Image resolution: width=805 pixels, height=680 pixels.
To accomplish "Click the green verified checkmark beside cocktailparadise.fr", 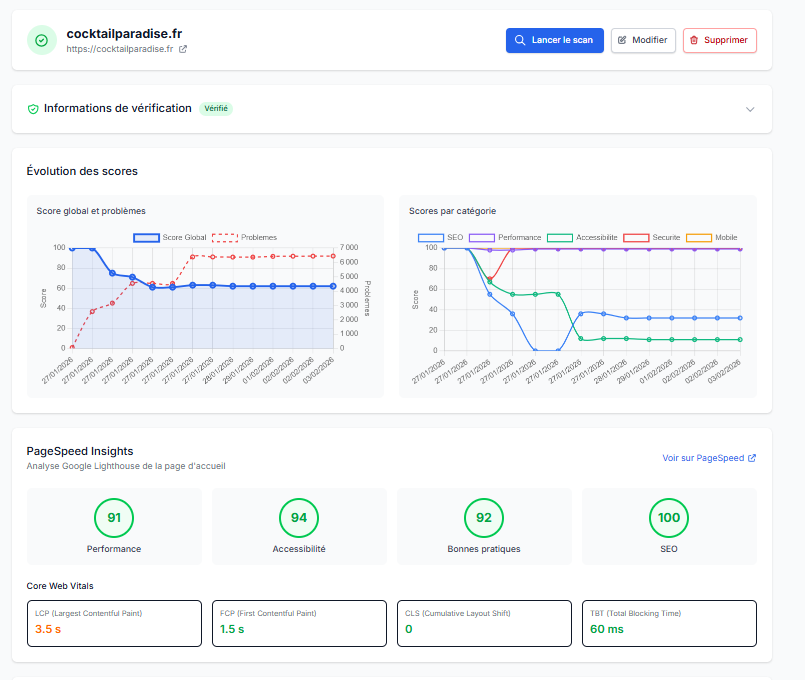I will (x=41, y=40).
